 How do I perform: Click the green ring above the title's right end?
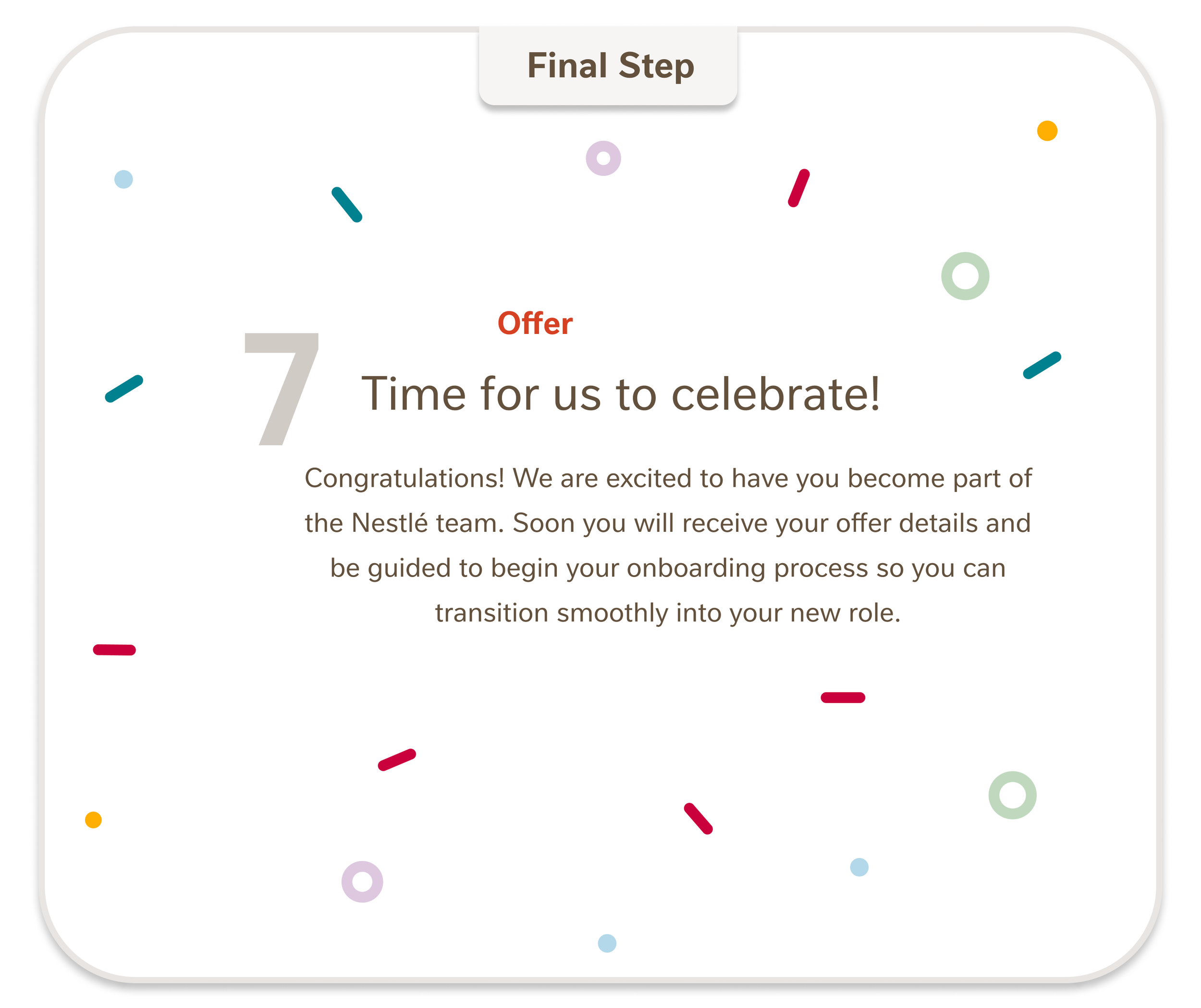click(966, 276)
